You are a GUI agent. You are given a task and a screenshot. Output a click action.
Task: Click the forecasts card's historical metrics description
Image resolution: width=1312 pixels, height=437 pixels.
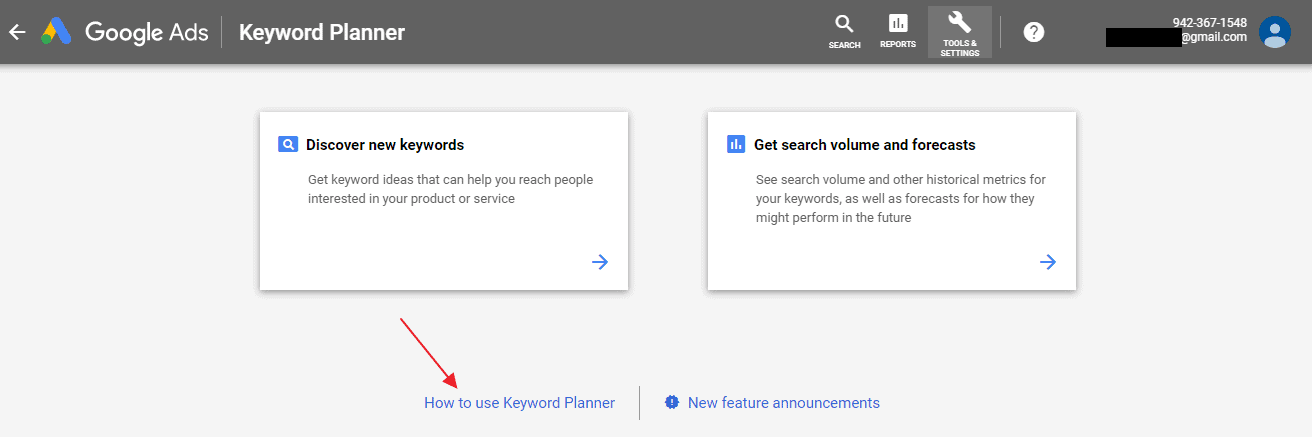(x=900, y=198)
